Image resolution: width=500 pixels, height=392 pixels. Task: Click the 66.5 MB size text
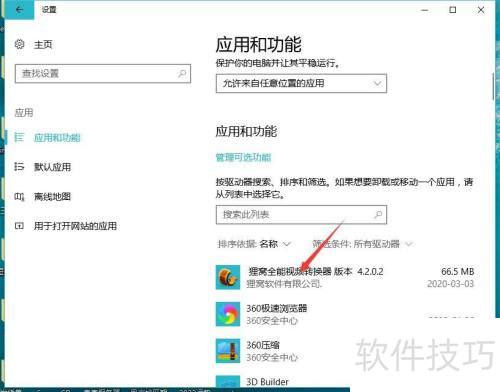457,271
